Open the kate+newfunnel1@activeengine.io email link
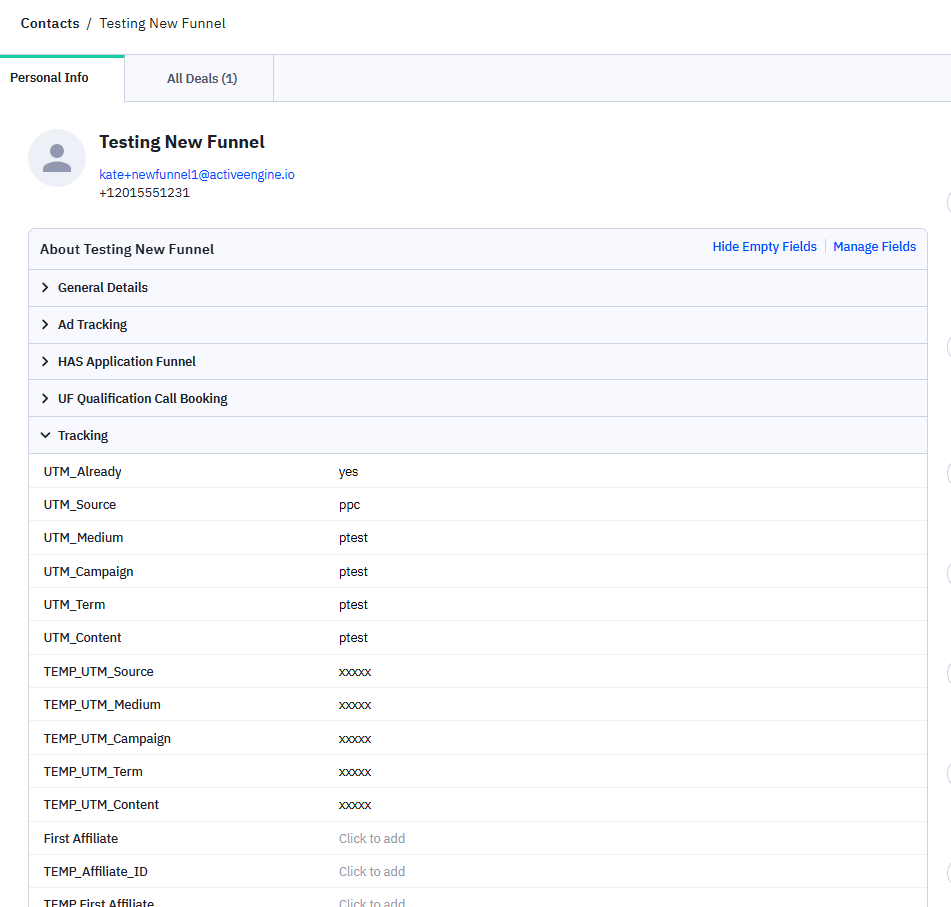 click(196, 174)
